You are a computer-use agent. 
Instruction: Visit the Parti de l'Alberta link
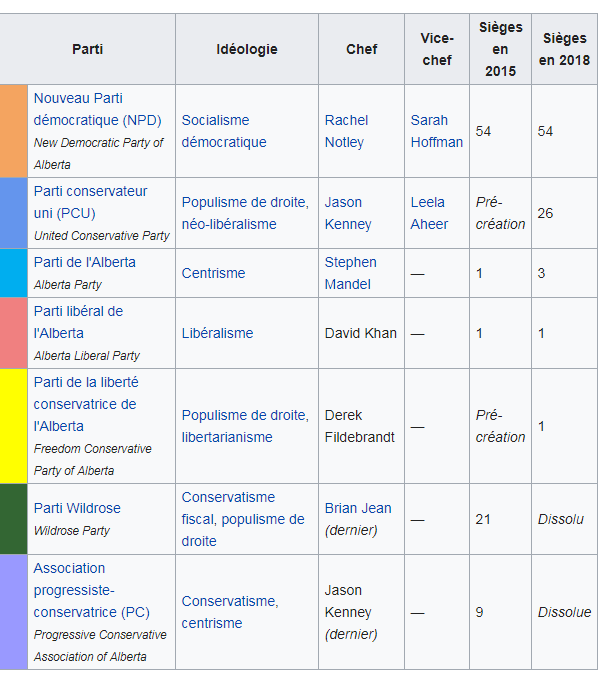(84, 262)
